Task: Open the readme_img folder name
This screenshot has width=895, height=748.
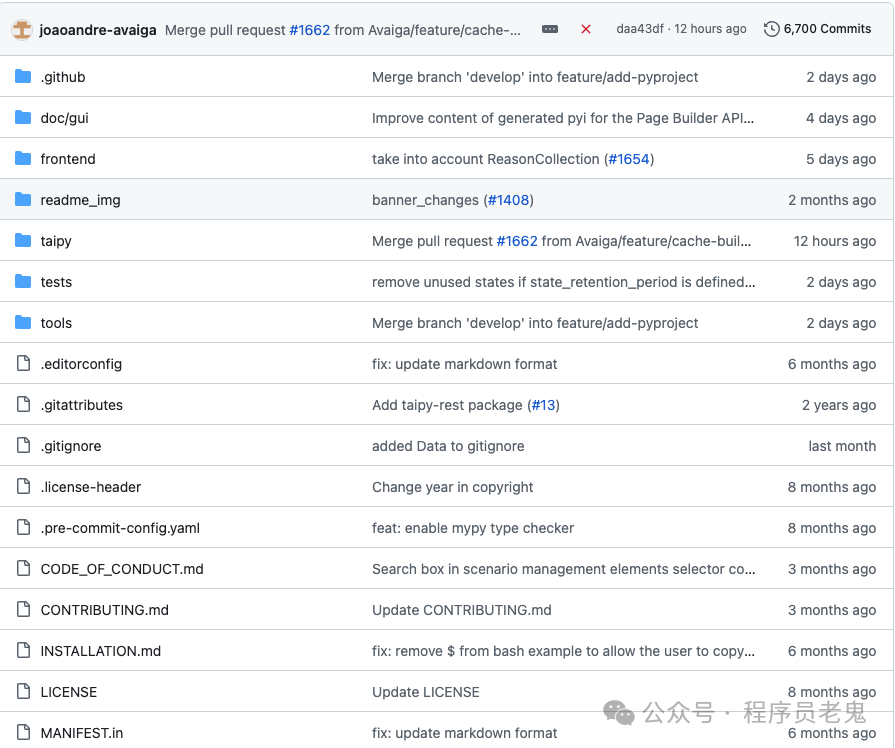Action: pyautogui.click(x=80, y=200)
